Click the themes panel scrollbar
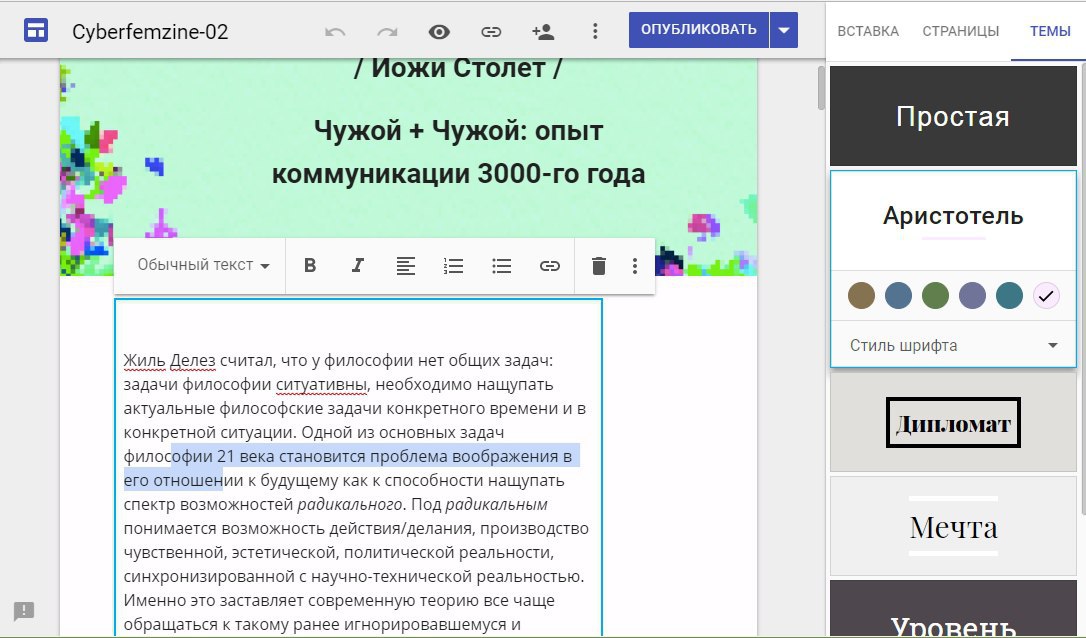 tap(1082, 290)
